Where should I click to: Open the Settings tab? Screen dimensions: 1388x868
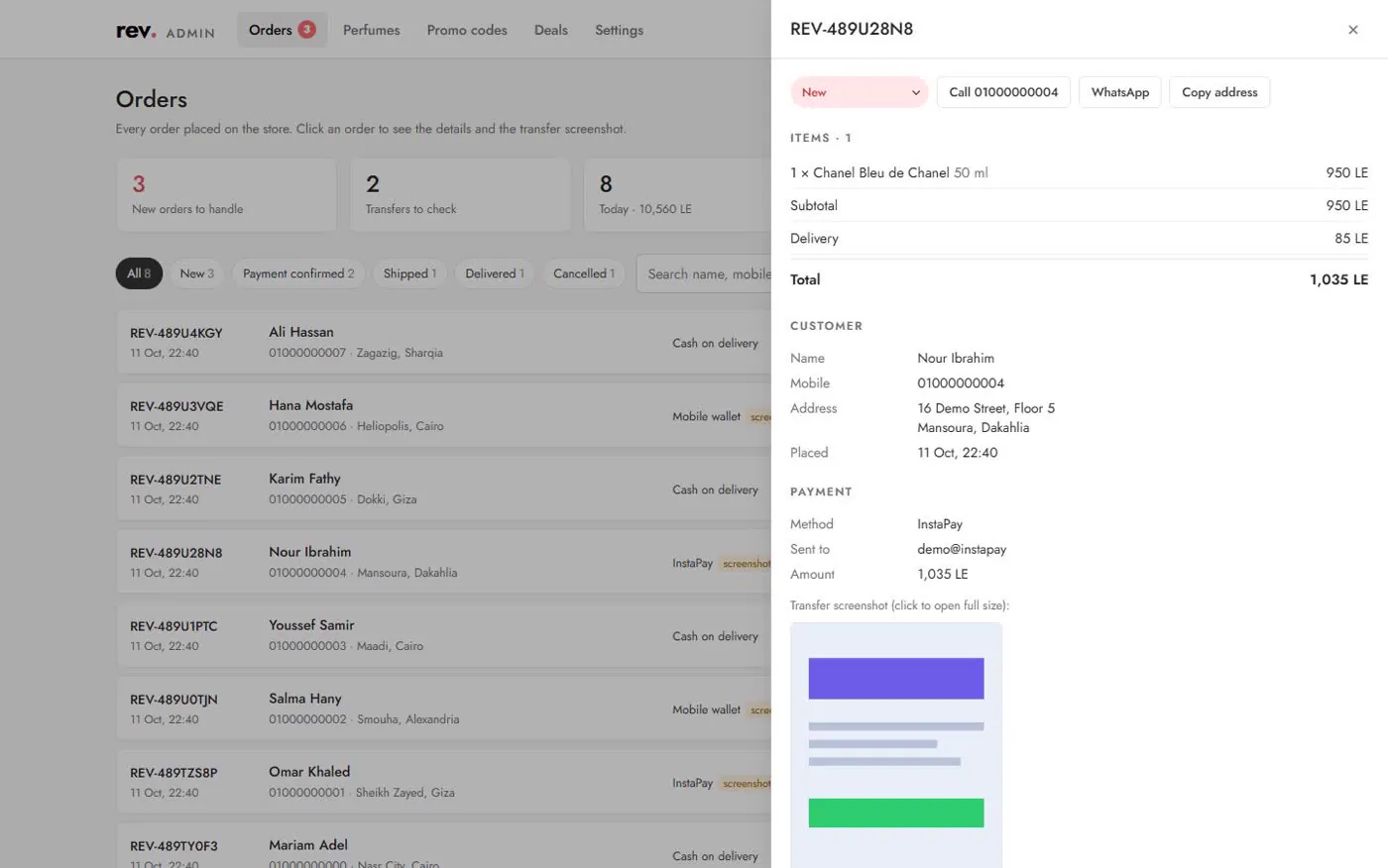pos(619,30)
